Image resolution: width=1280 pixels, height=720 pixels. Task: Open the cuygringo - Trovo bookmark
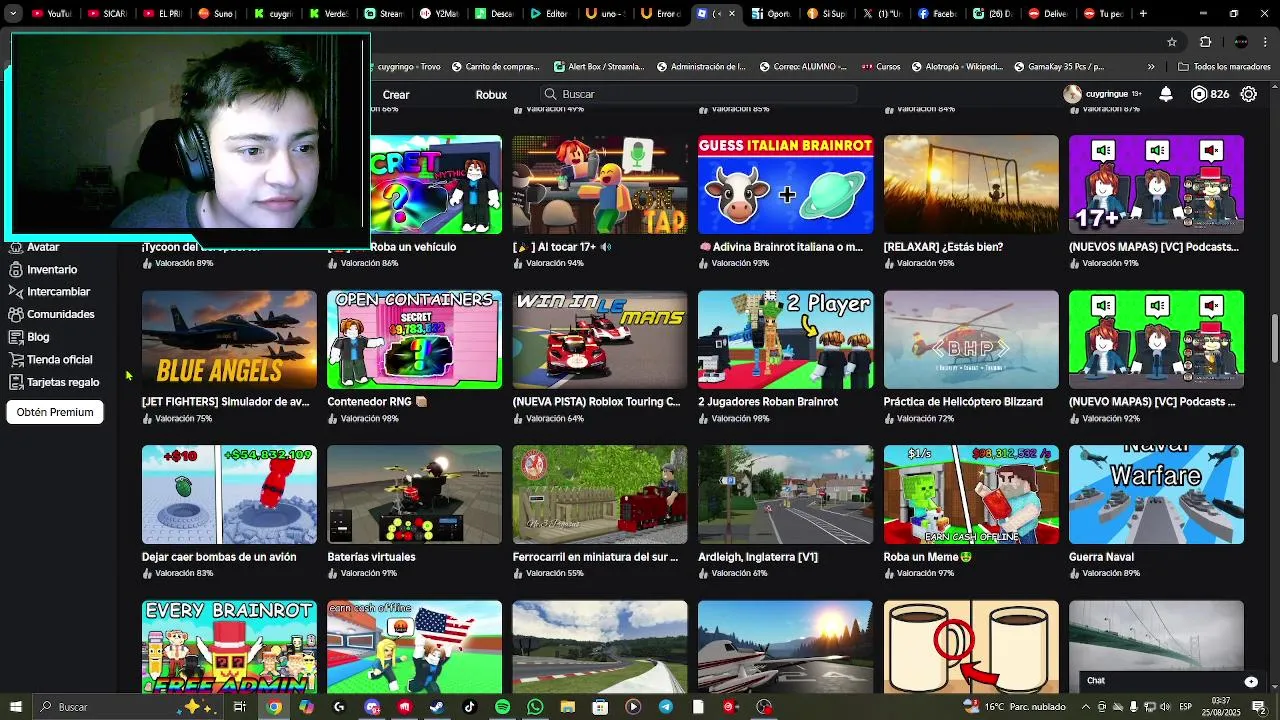tap(407, 67)
